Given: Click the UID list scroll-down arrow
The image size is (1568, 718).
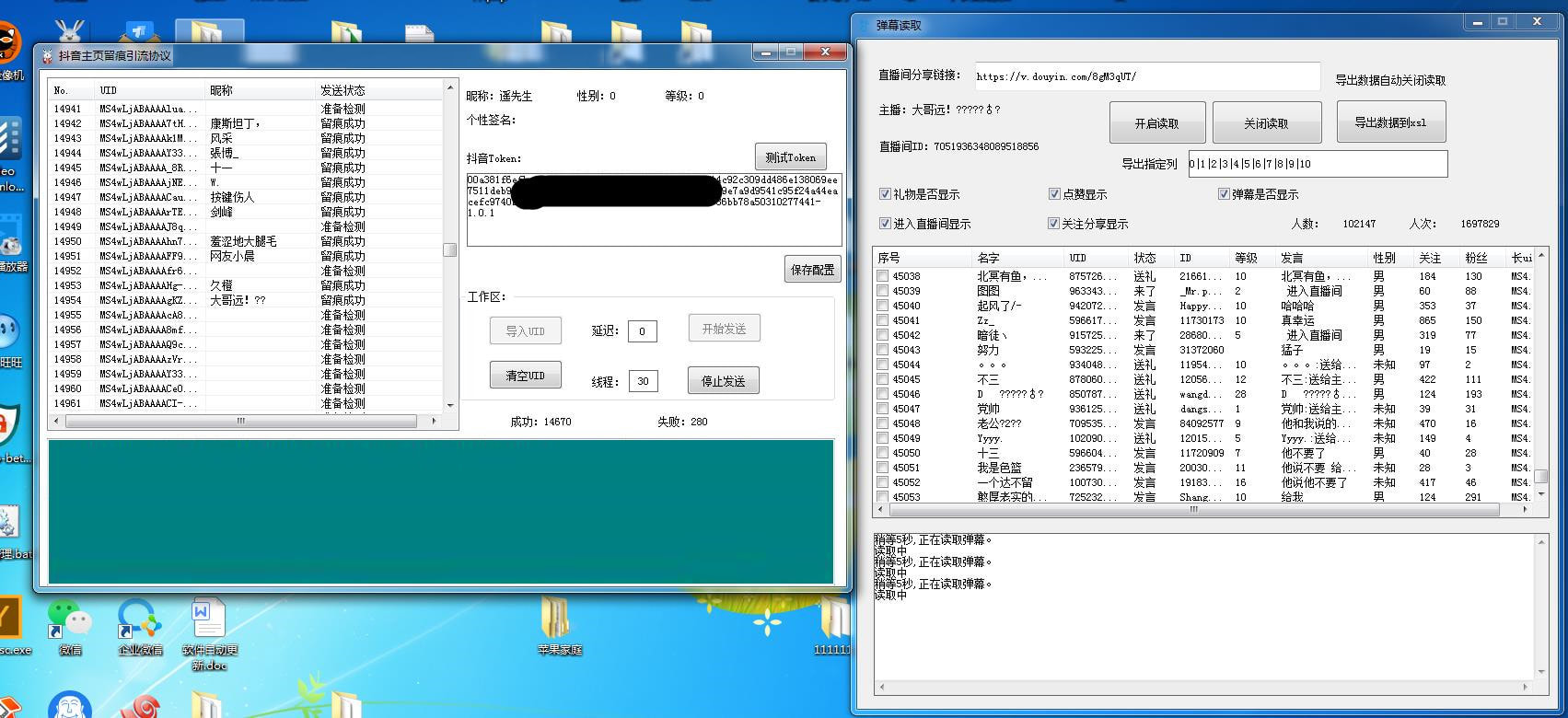Looking at the screenshot, I should click(x=450, y=405).
